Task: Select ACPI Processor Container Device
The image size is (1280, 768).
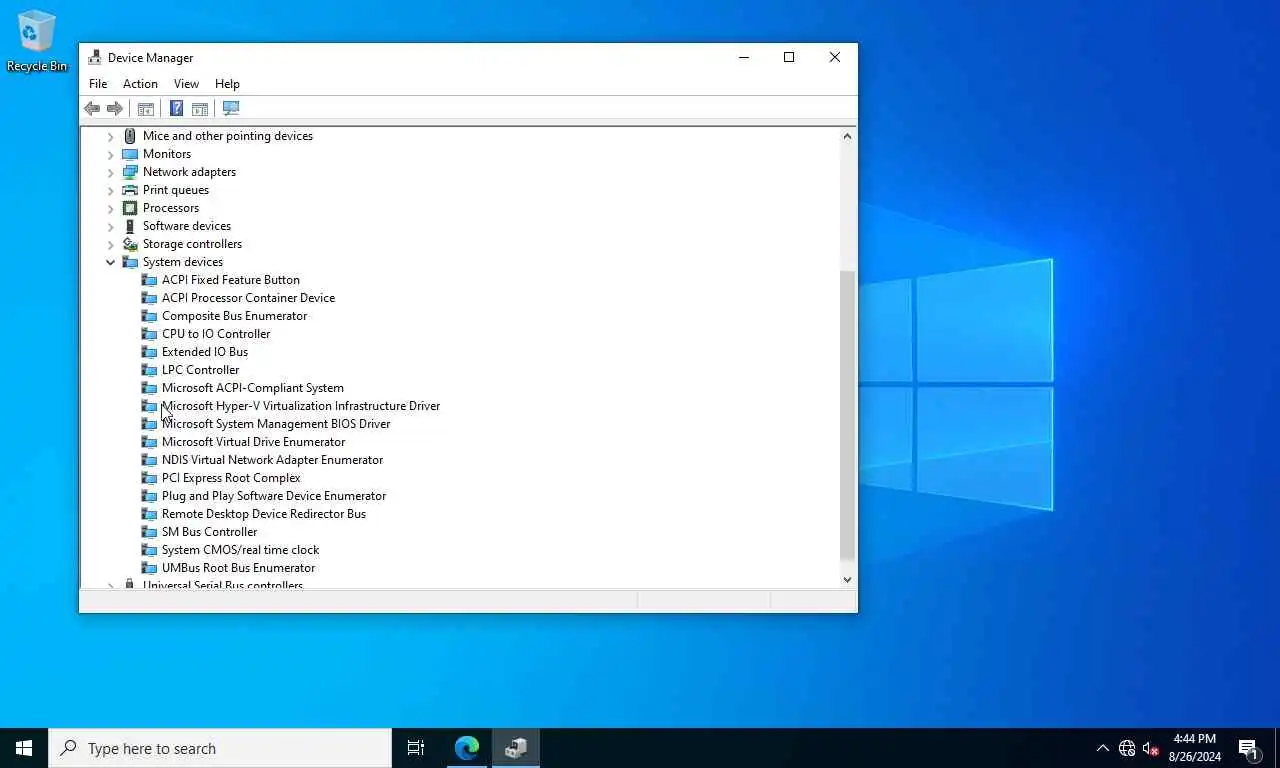Action: click(x=248, y=298)
